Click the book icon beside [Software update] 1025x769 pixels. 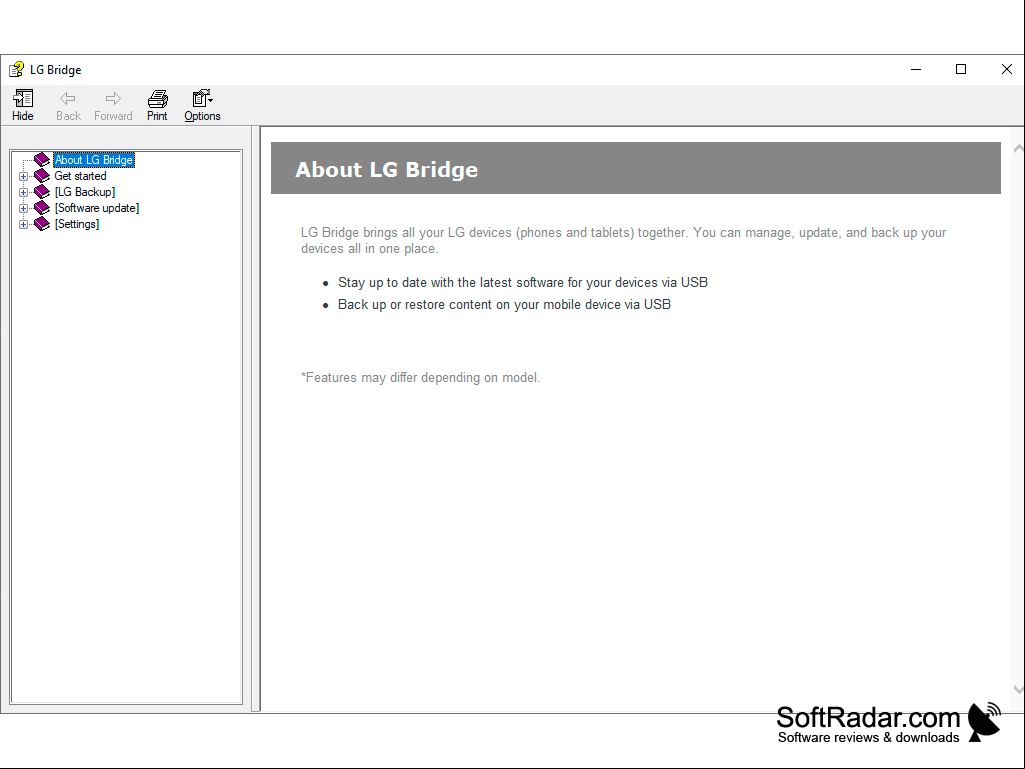coord(42,208)
